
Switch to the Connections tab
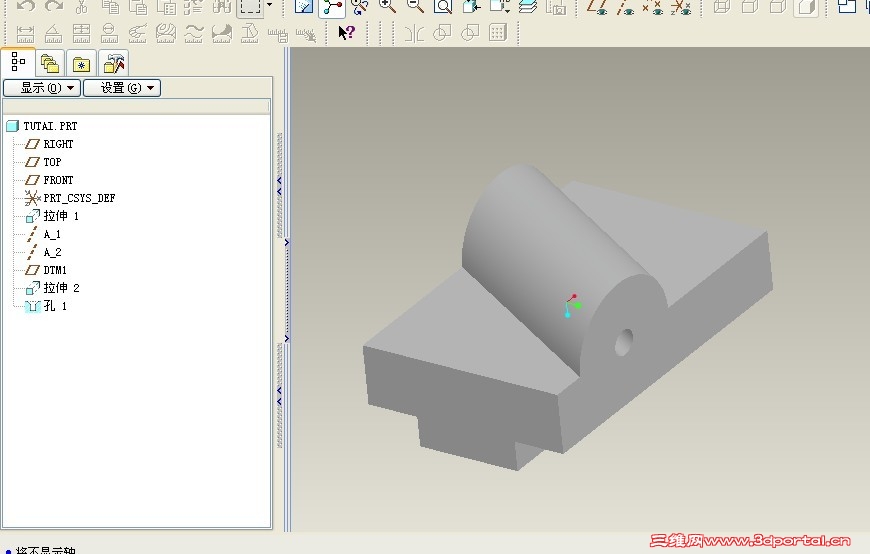coord(114,64)
